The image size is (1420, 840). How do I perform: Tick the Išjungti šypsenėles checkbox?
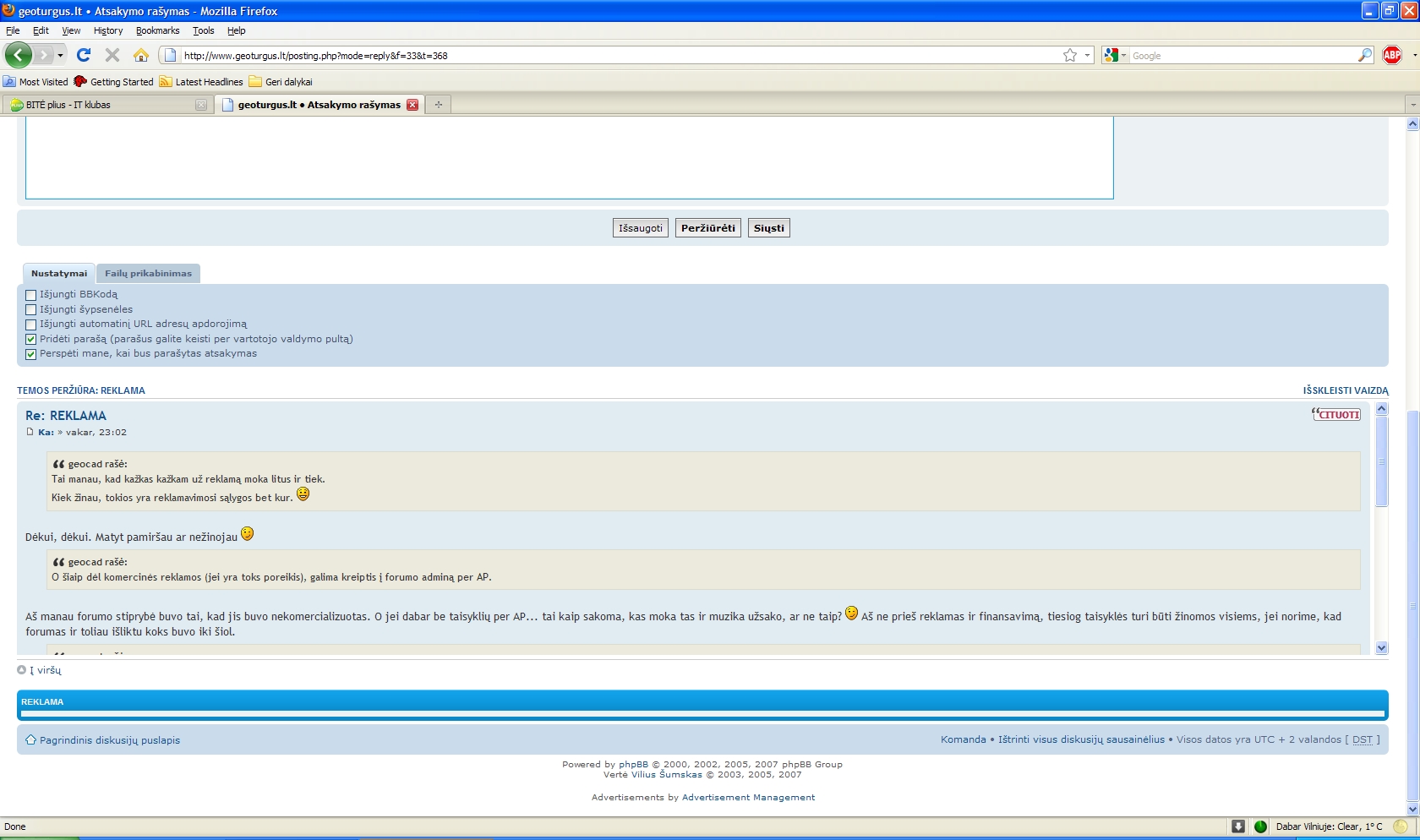[x=31, y=309]
